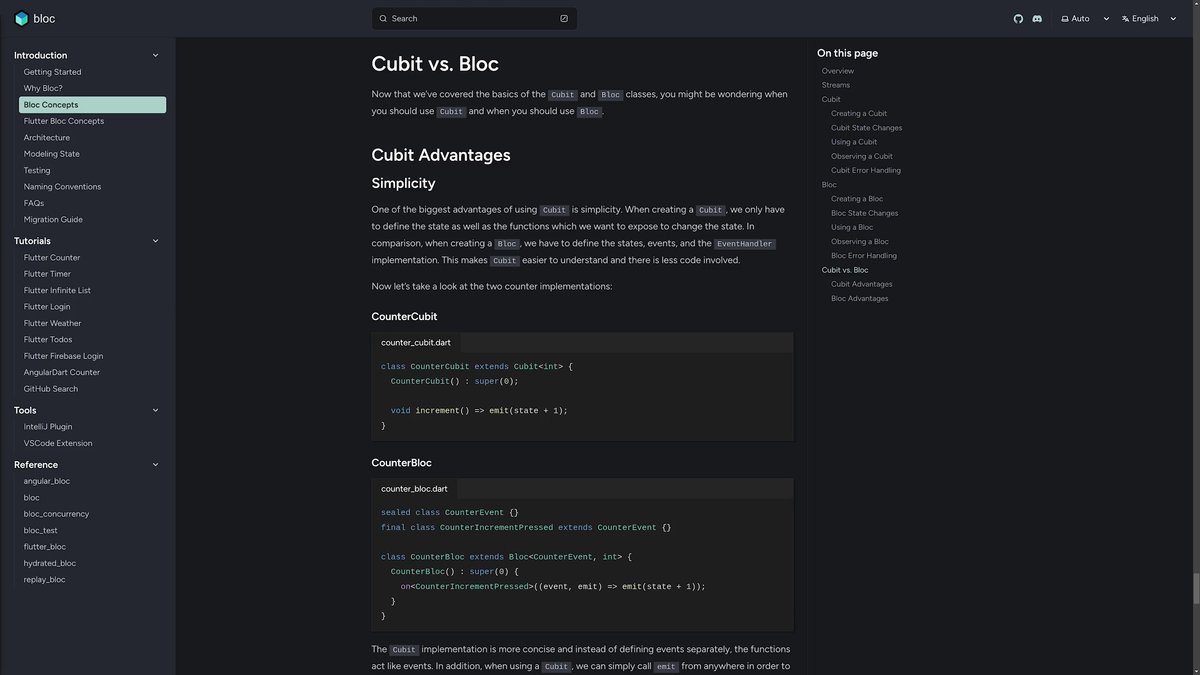The width and height of the screenshot is (1200, 675).
Task: Open the Discord server icon
Action: click(1037, 19)
